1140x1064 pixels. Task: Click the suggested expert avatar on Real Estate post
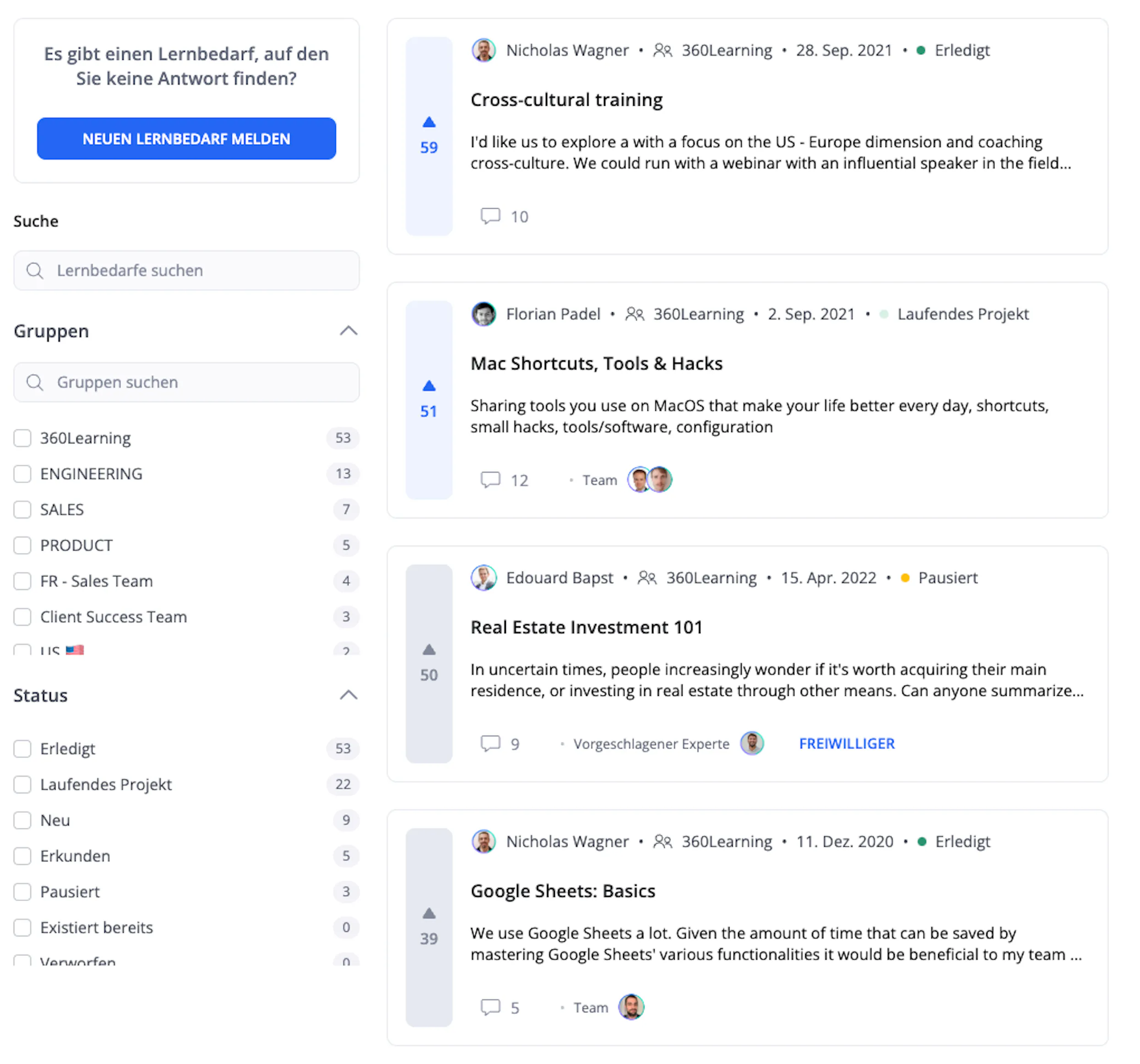coord(752,744)
